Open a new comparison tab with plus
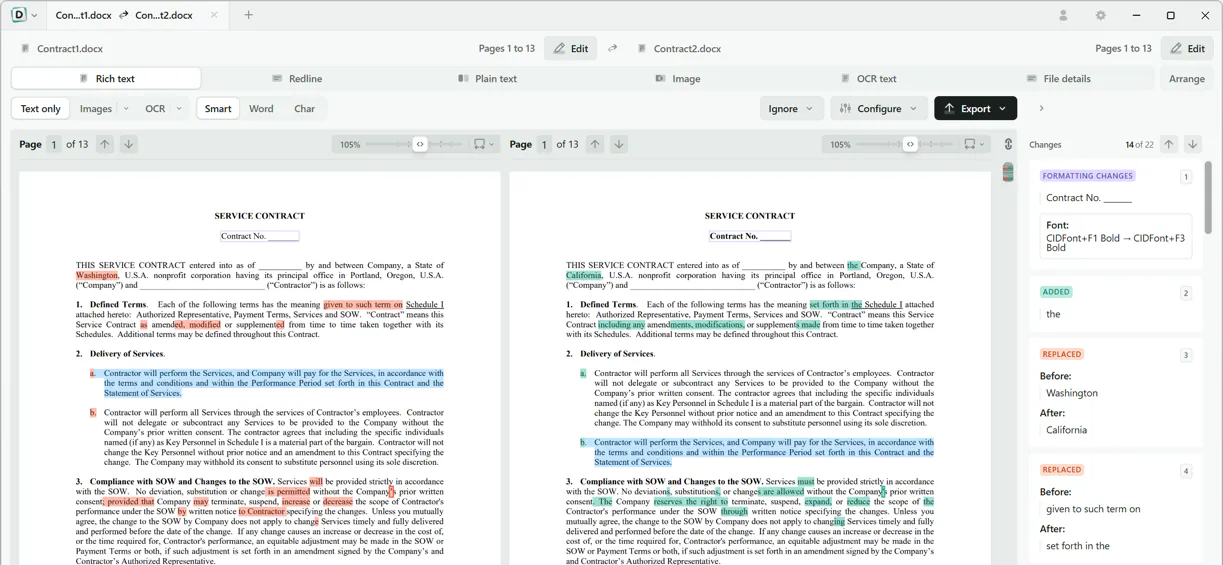The width and height of the screenshot is (1223, 565). [x=249, y=15]
